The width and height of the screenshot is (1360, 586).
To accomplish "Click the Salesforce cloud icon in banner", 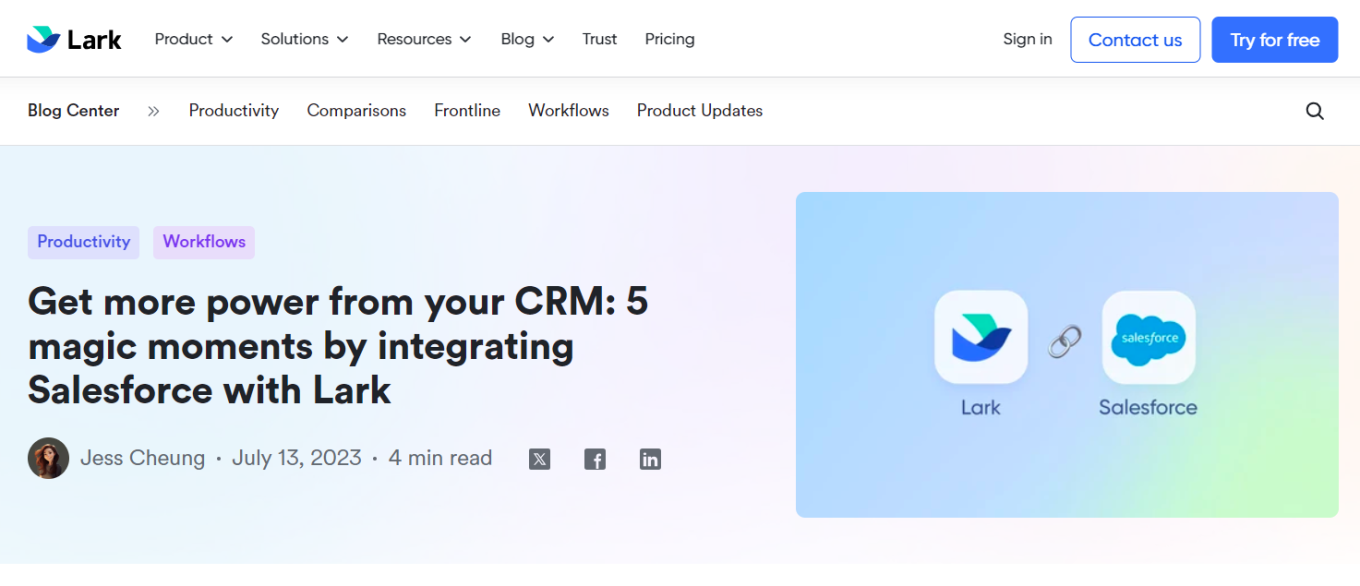I will click(x=1148, y=338).
